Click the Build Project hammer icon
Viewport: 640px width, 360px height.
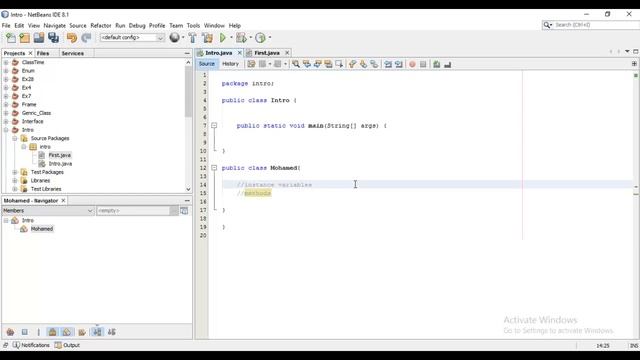(193, 38)
